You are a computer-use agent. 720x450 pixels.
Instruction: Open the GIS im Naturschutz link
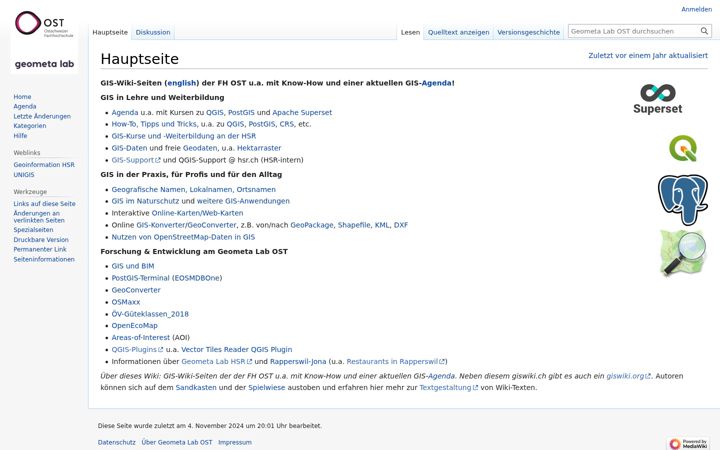pos(145,201)
